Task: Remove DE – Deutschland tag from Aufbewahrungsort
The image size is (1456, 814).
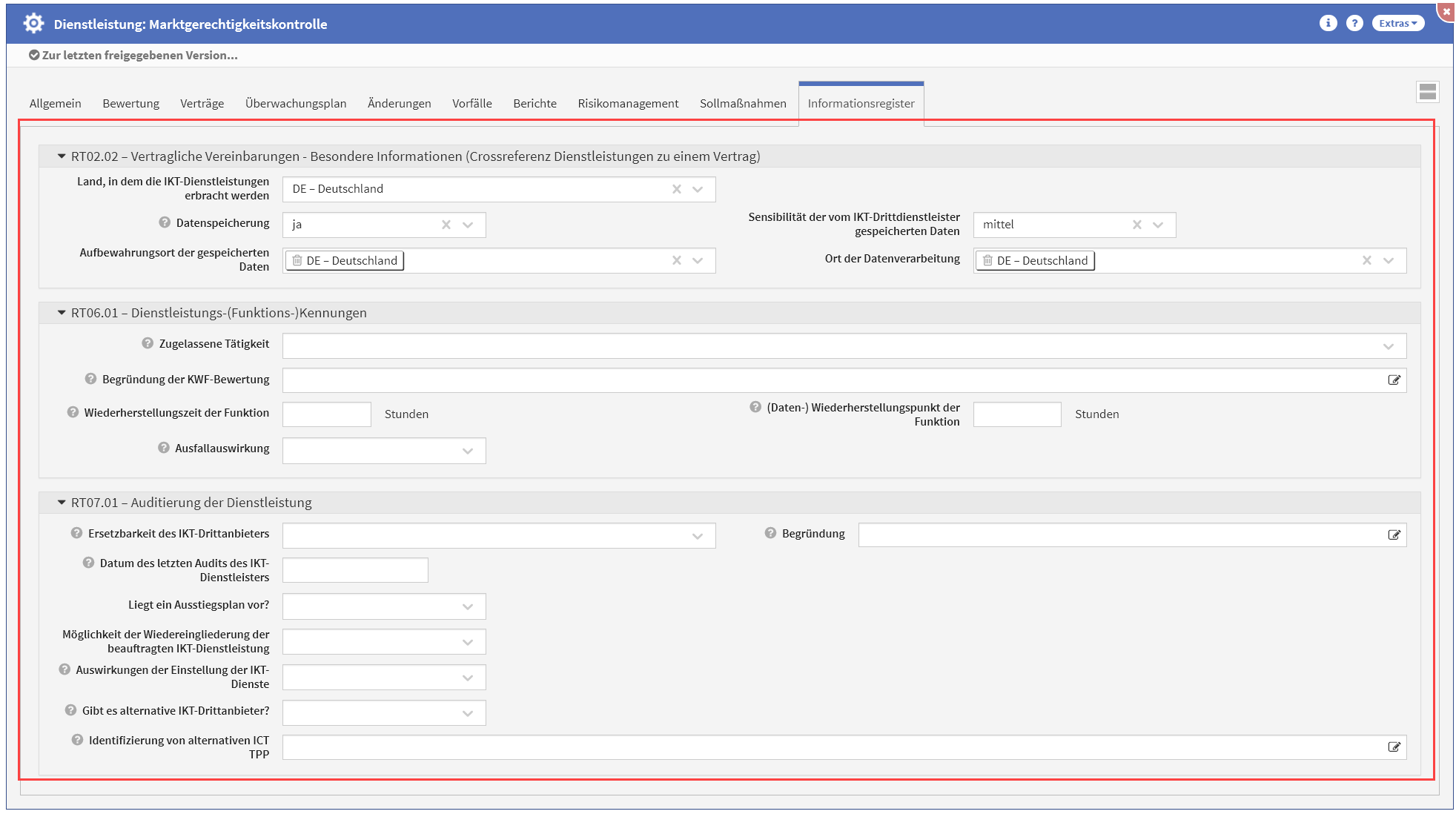Action: tap(297, 261)
